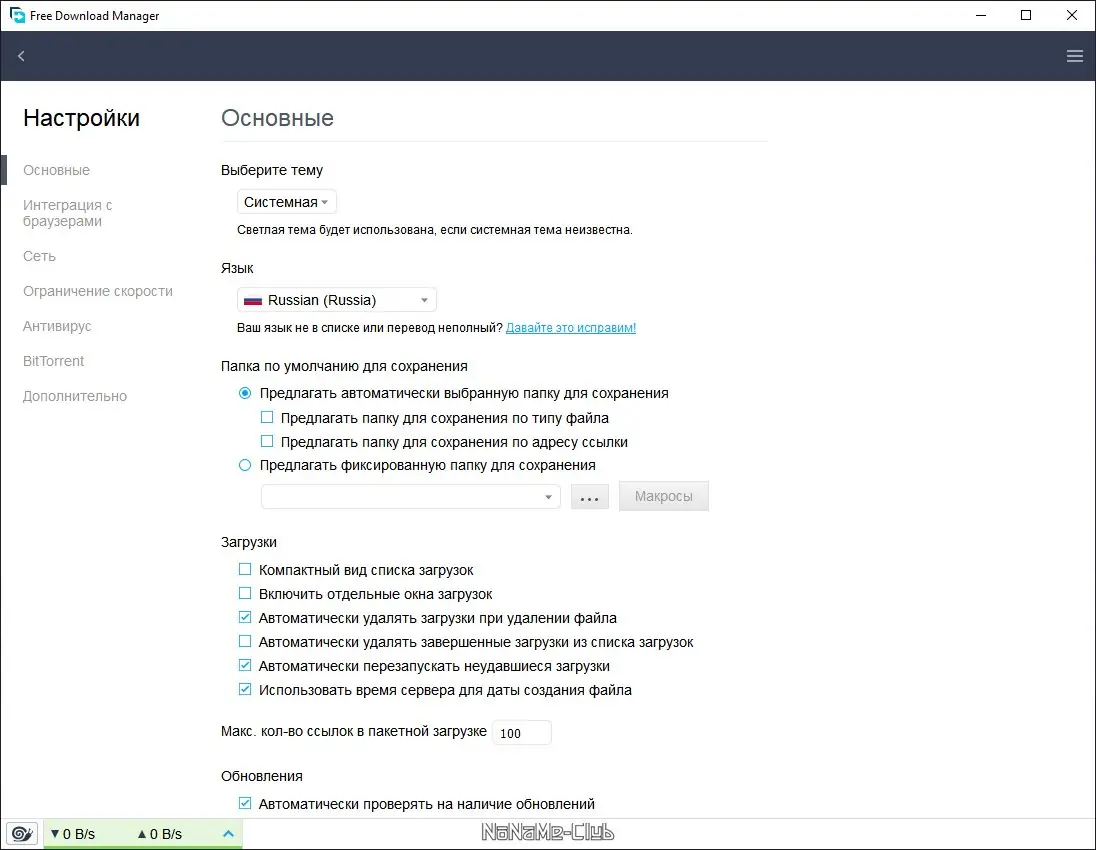Open the fixed save folder path dropdown
The width and height of the screenshot is (1096, 850).
[410, 497]
